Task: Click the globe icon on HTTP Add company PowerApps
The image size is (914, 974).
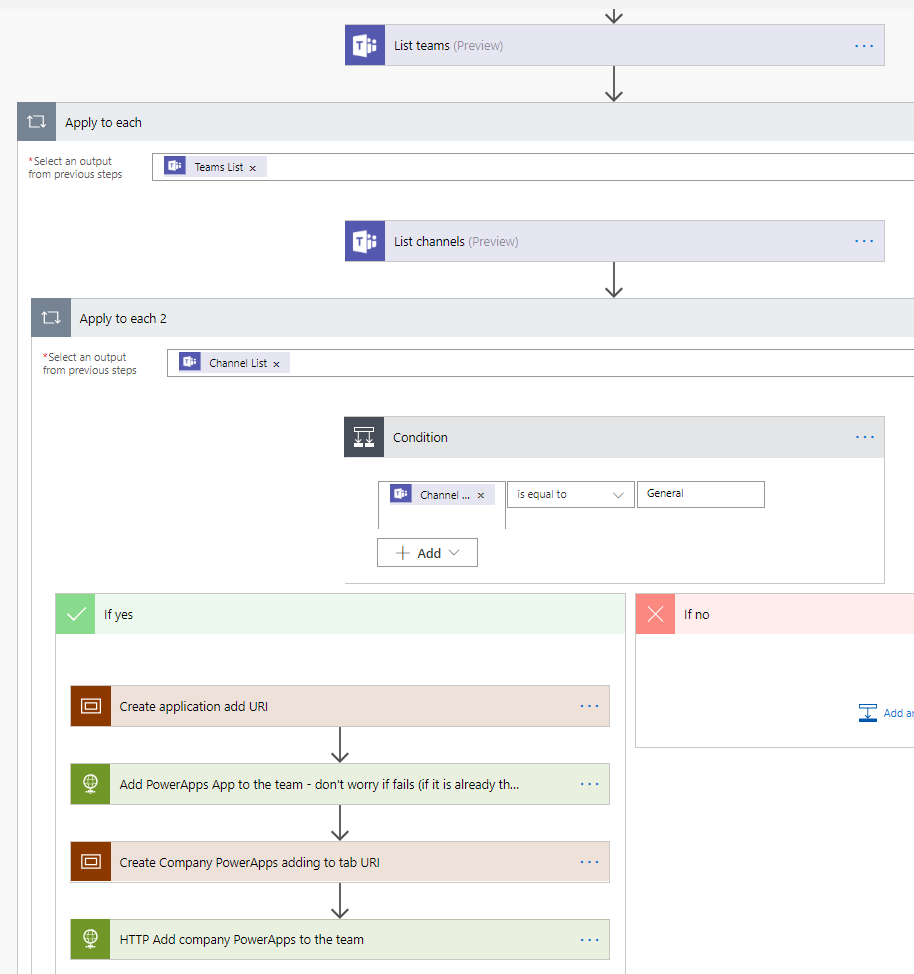Action: pyautogui.click(x=91, y=939)
